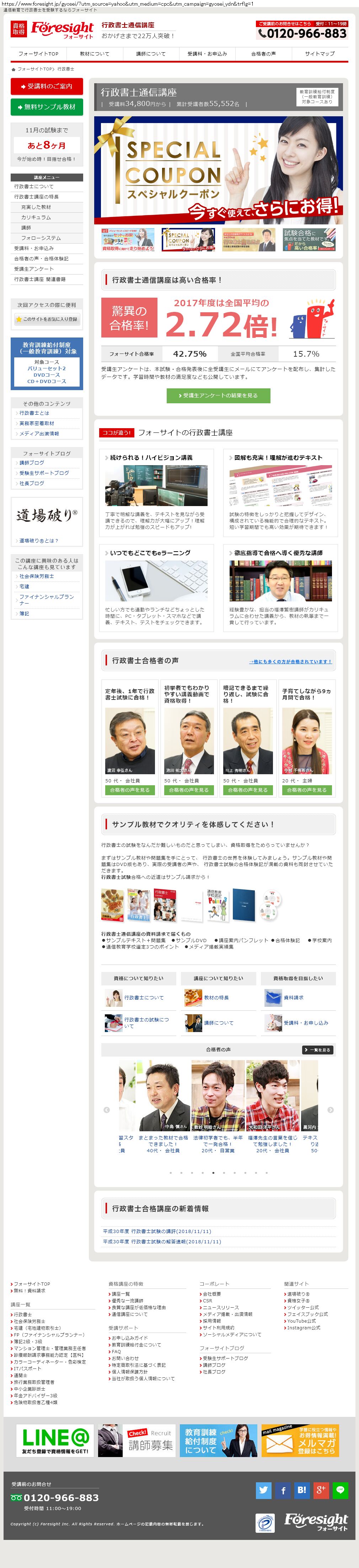Share on Facebook using the footer icon

point(283,1490)
